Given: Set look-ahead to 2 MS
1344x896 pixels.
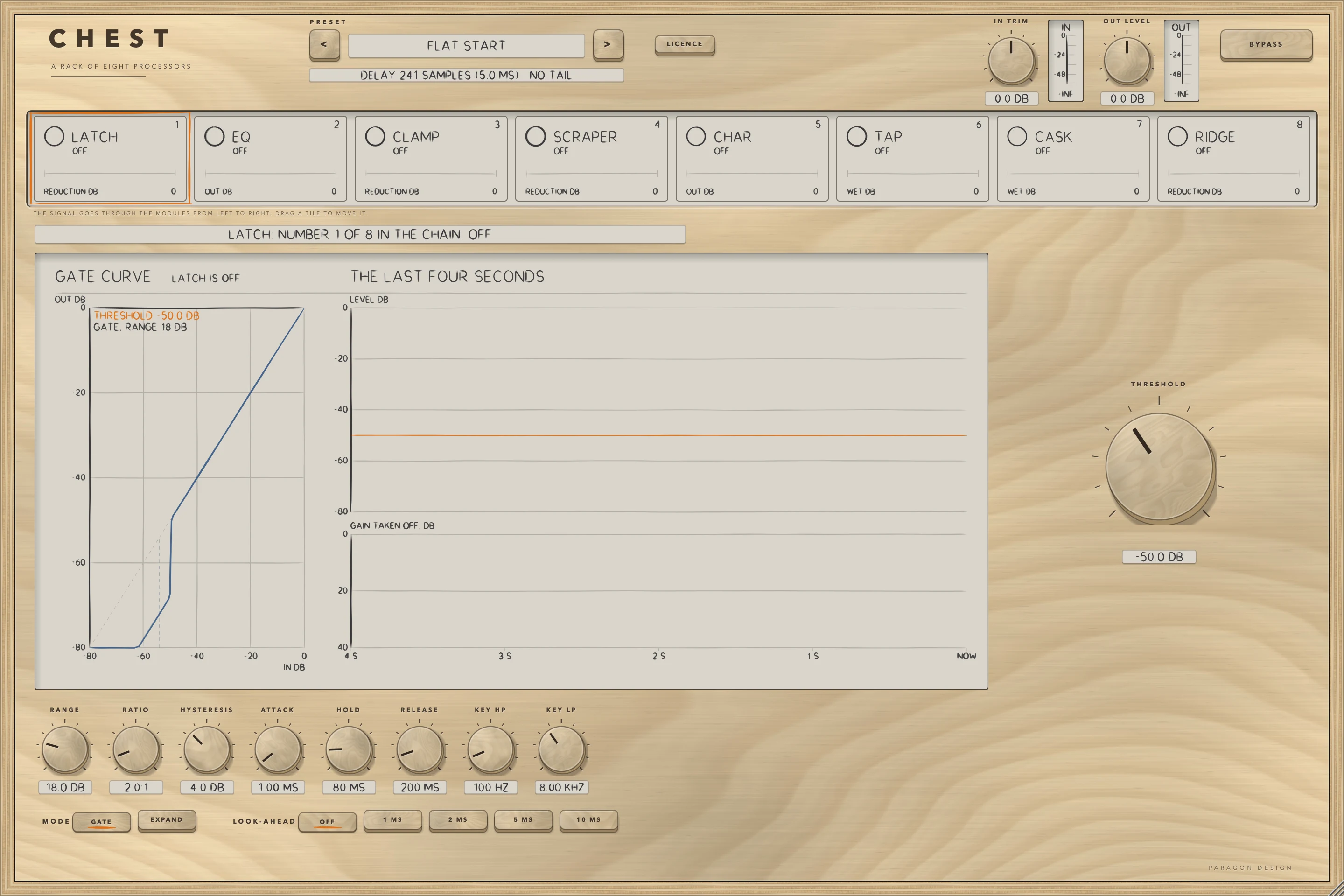Looking at the screenshot, I should click(458, 820).
